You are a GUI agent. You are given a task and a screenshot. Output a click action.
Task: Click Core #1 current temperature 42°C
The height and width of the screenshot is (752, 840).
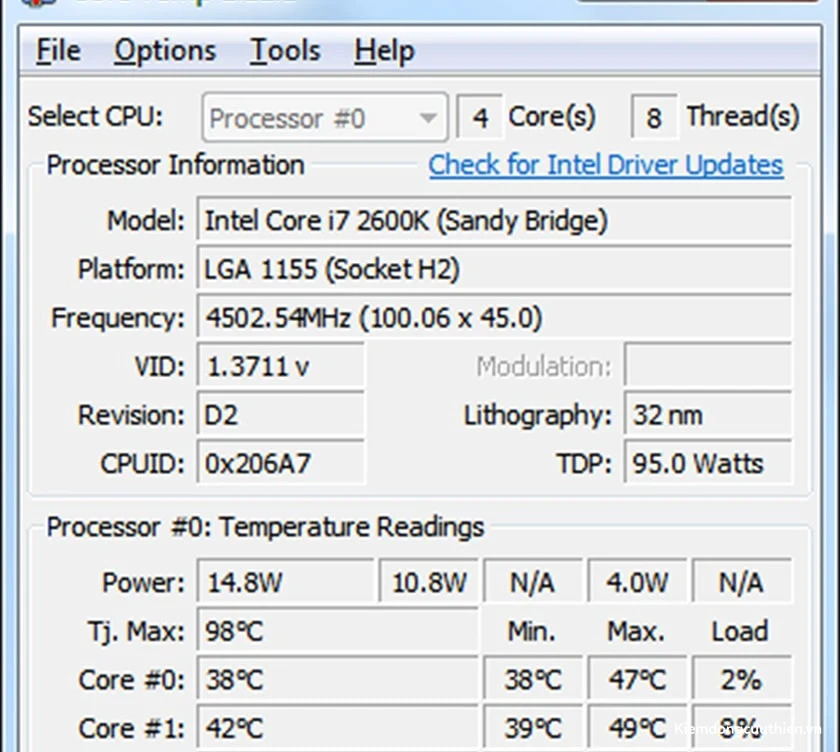click(337, 728)
